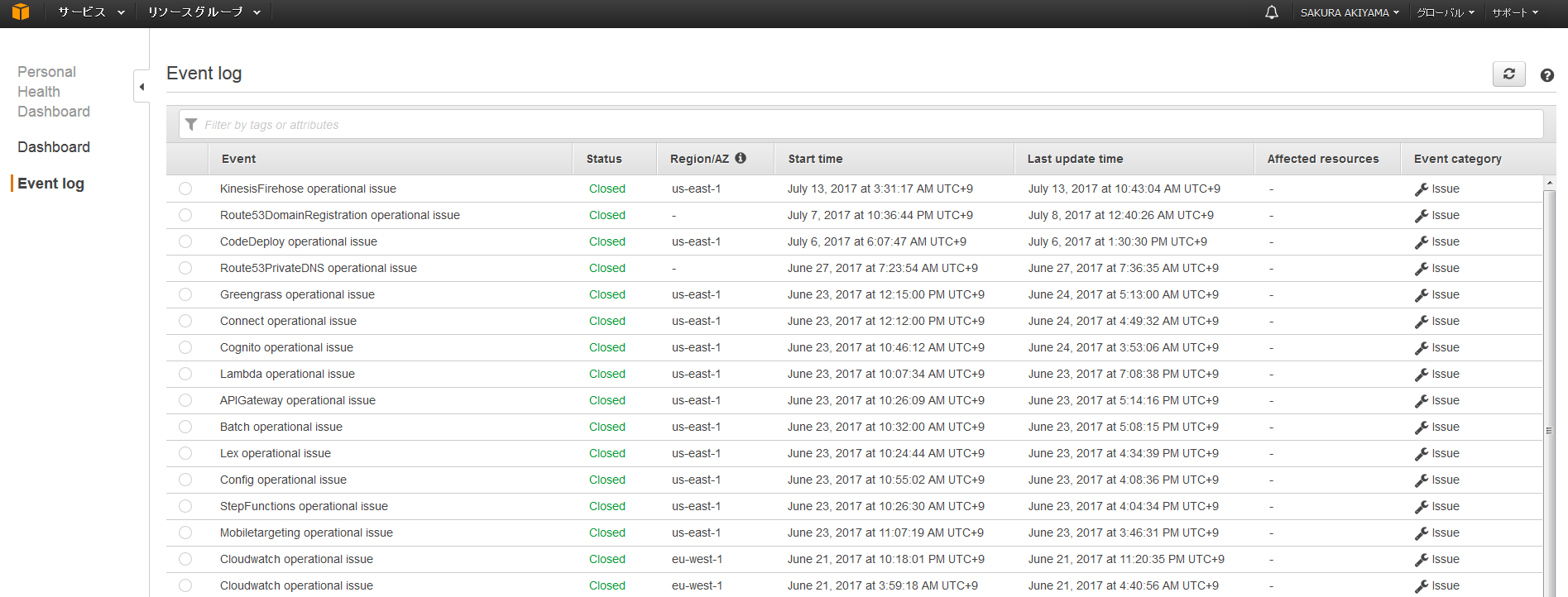Collapse the left navigation panel

tap(141, 86)
